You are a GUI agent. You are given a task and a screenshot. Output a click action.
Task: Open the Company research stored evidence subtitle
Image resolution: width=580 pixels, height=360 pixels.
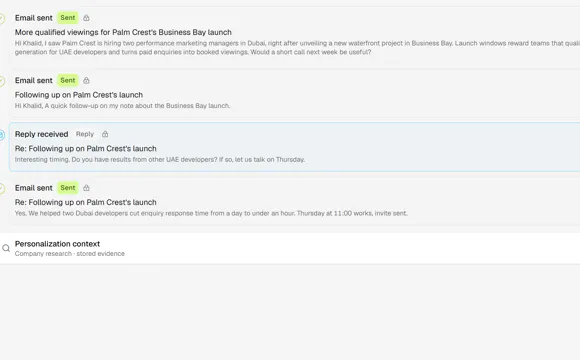tap(70, 254)
